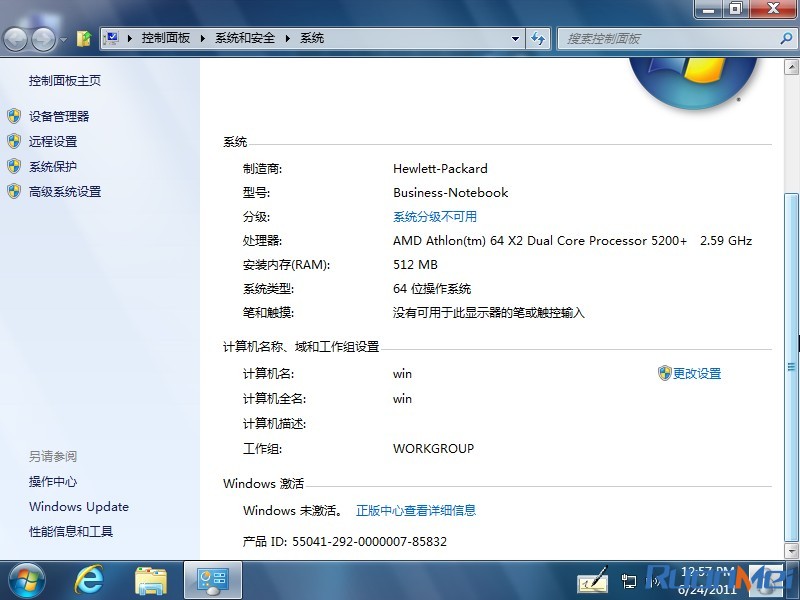Open 控制面板主页 link
Viewport: 800px width, 600px height.
[65, 81]
